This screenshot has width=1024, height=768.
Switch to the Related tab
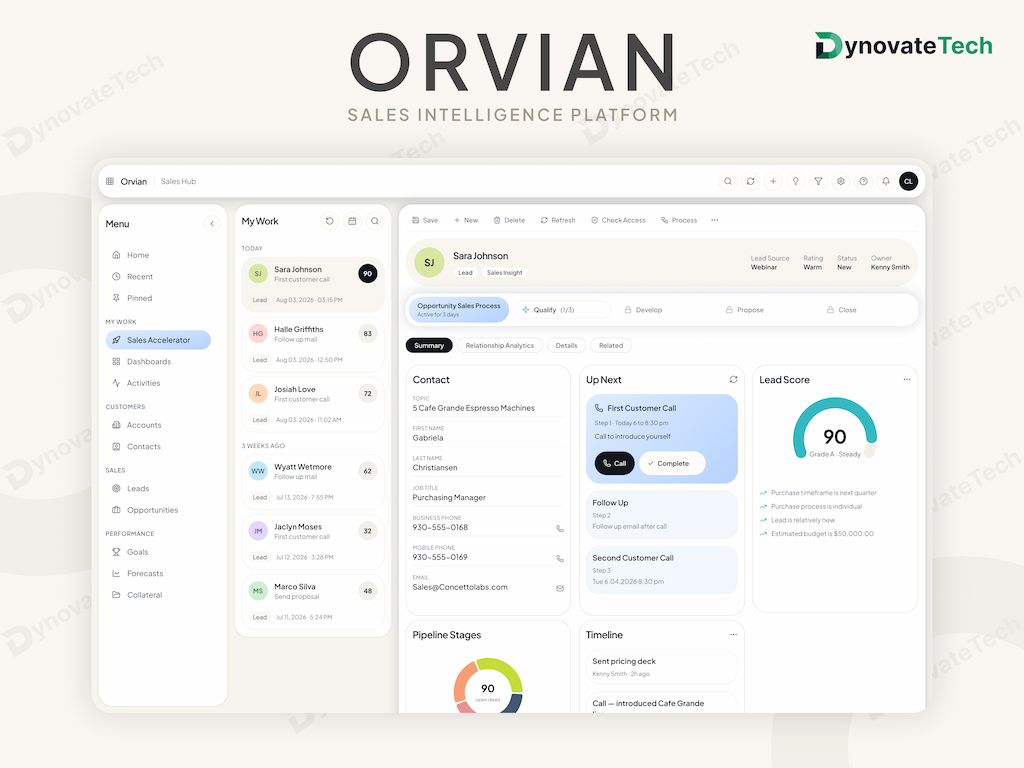(x=611, y=345)
